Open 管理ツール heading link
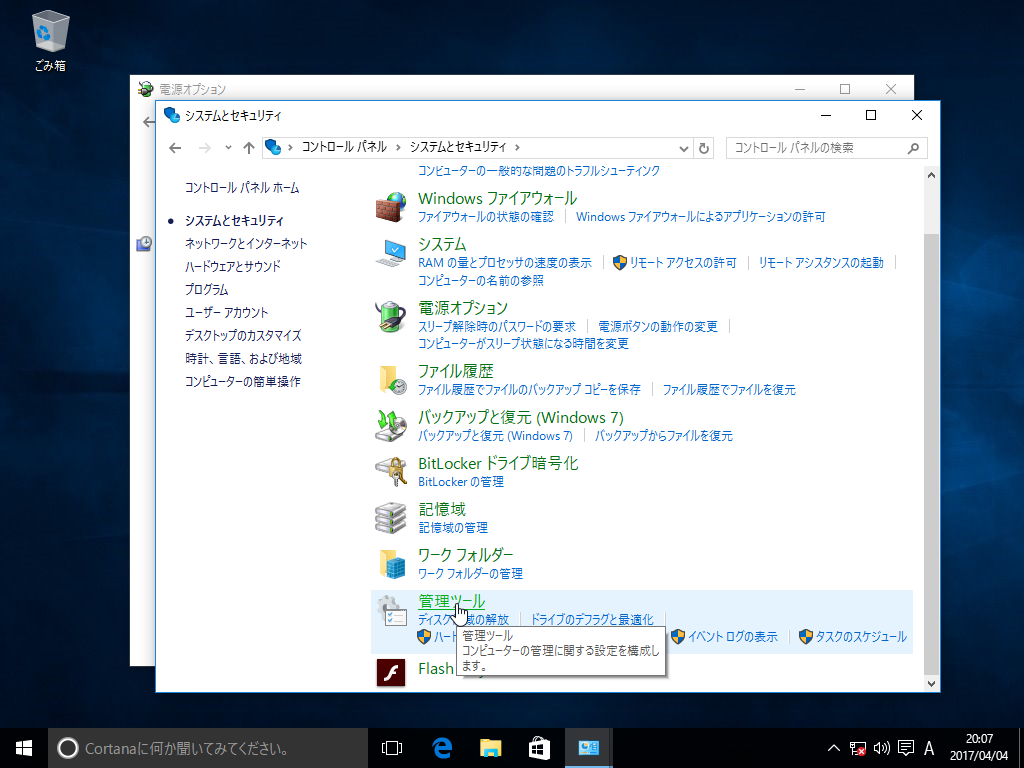 (451, 601)
